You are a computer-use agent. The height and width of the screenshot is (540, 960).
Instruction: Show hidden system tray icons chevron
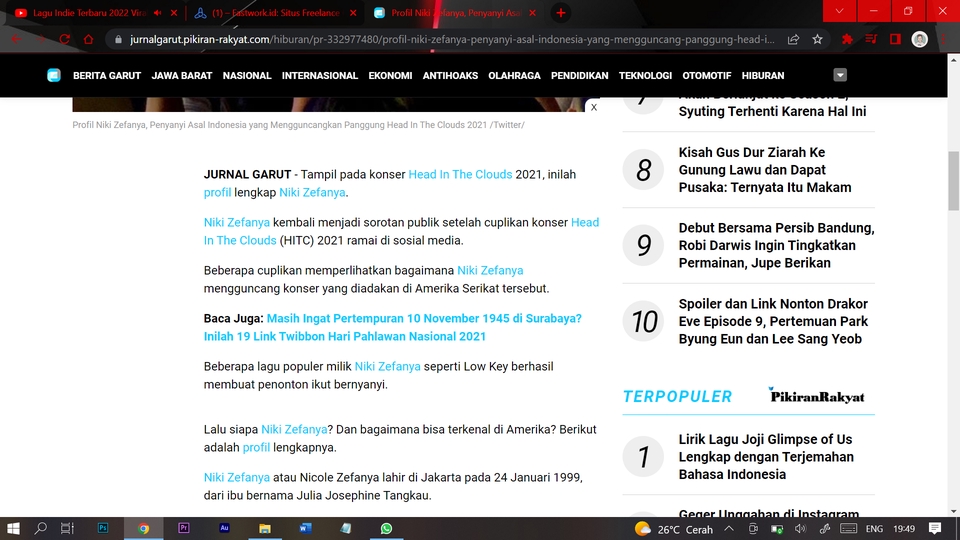coord(729,528)
